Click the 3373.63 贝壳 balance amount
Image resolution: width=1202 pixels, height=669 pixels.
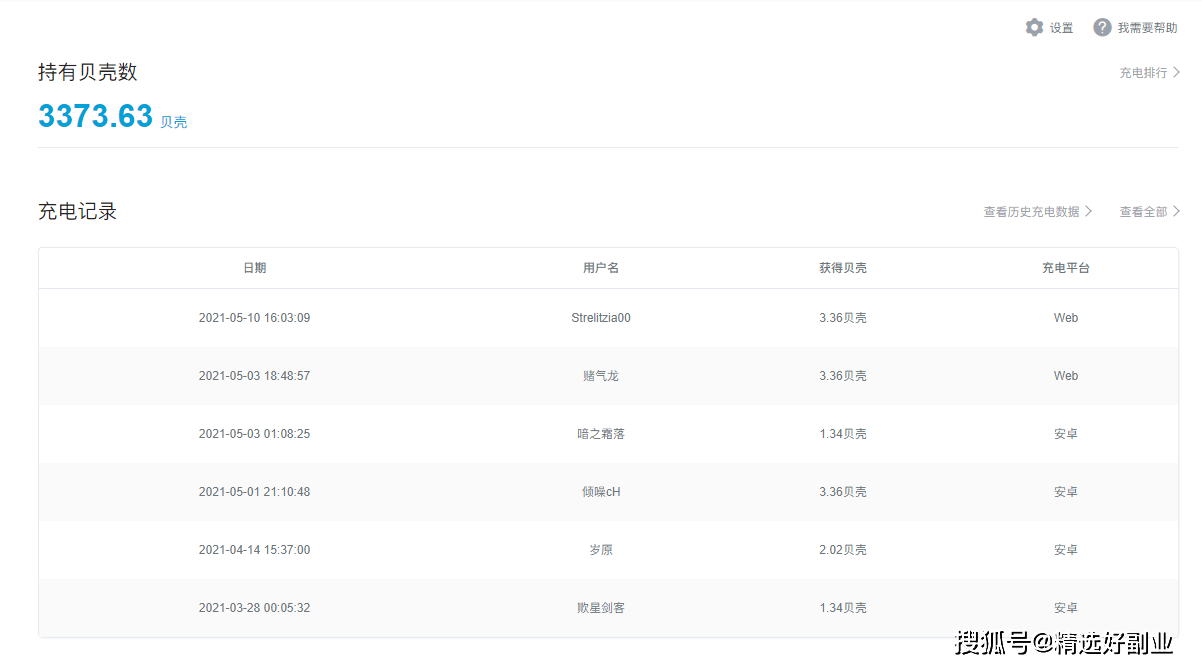tap(95, 116)
